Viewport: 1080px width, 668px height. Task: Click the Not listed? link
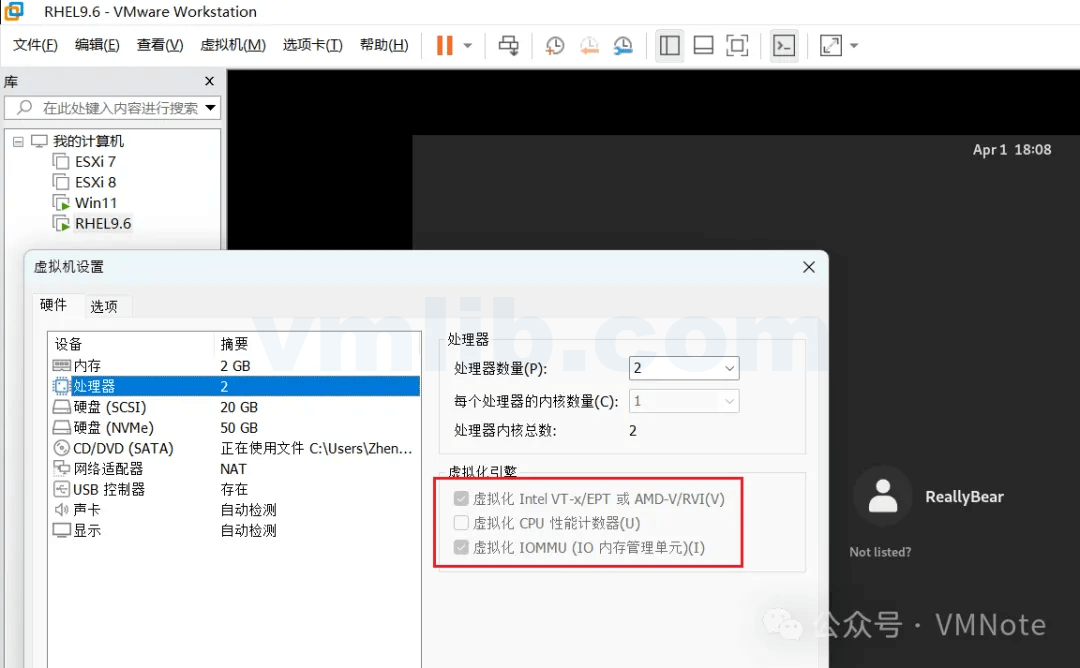click(880, 551)
